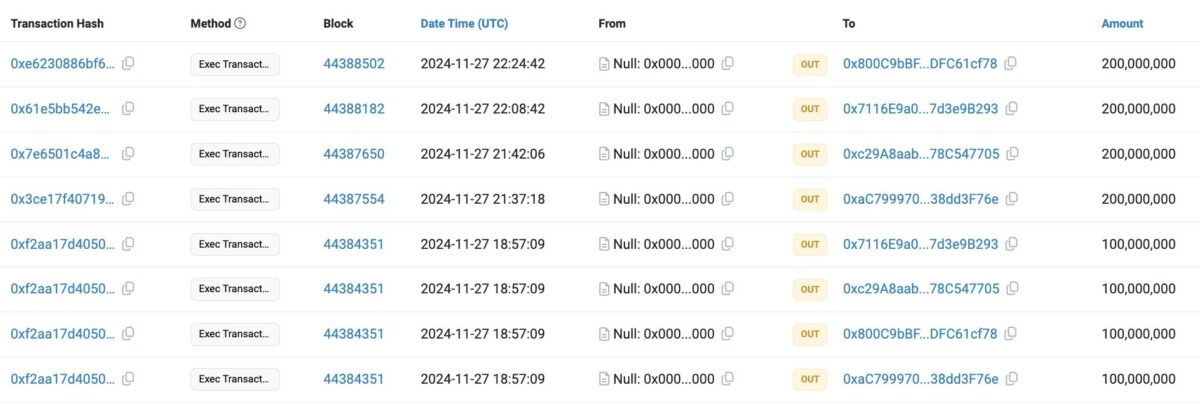This screenshot has width=1200, height=405.
Task: Copy transaction hash 0xe6230886bf6
Action: click(128, 64)
